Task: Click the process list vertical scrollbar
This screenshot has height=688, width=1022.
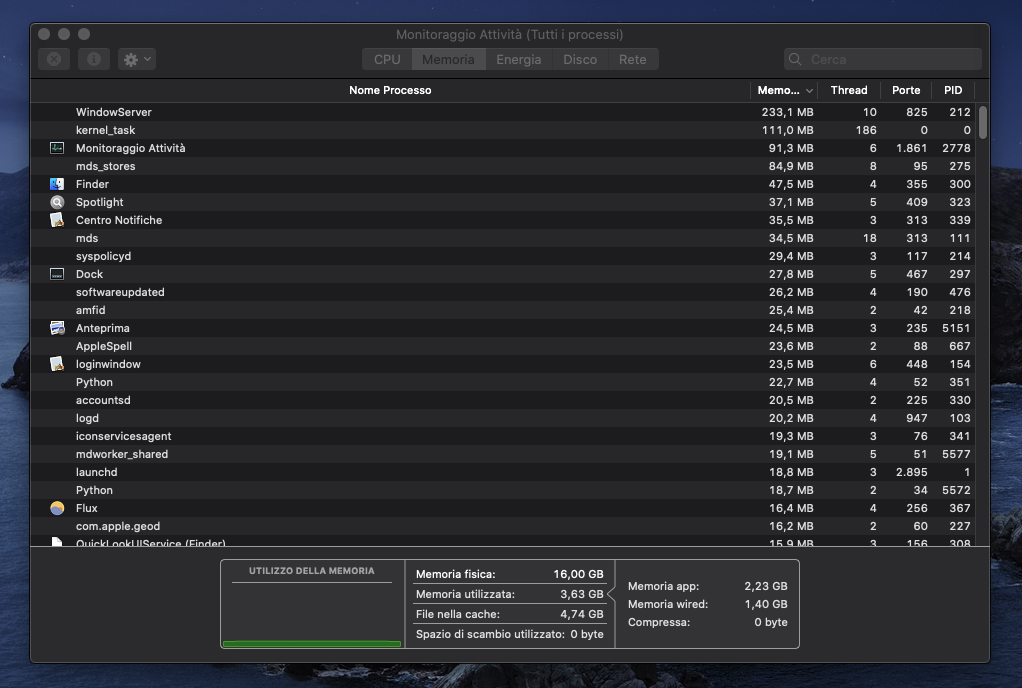Action: point(983,122)
